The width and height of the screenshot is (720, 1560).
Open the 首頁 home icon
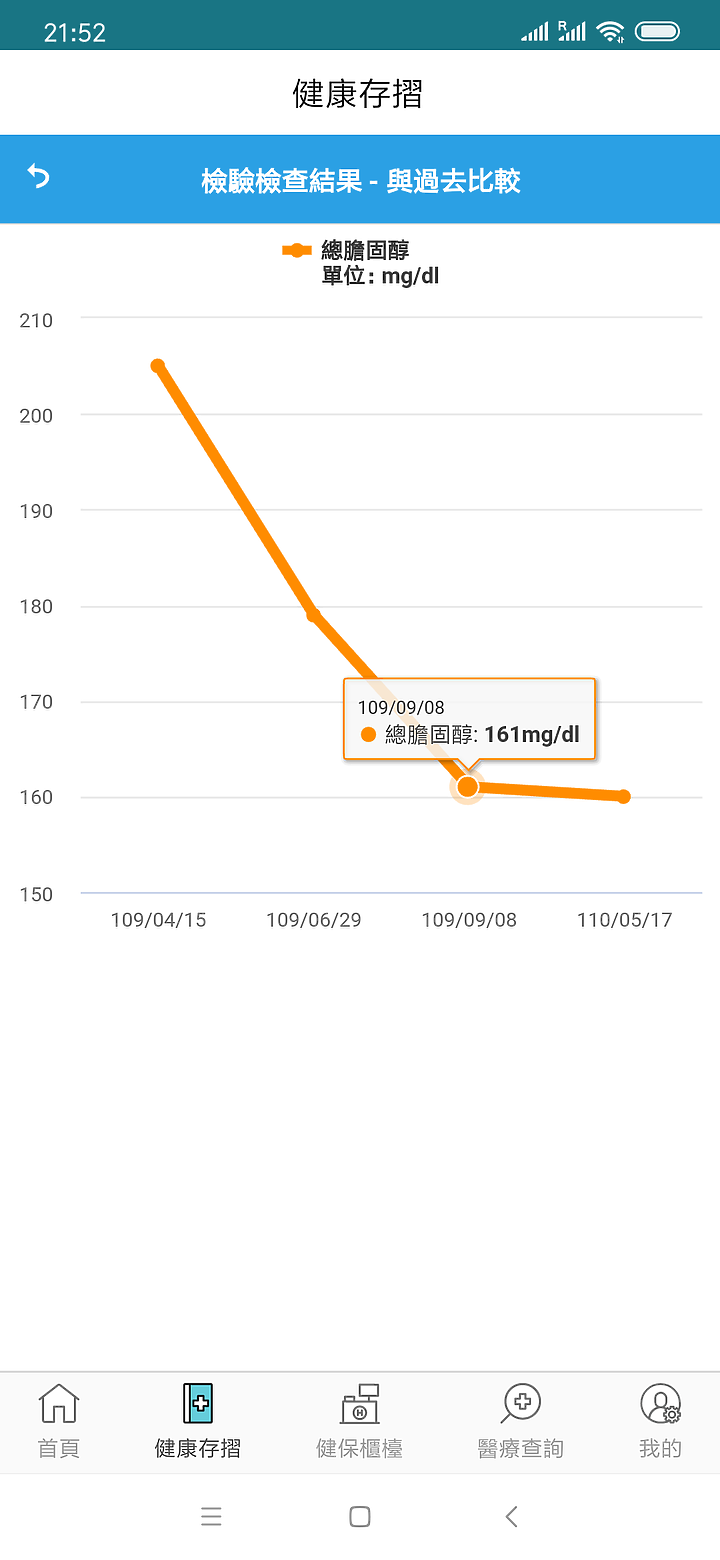(x=59, y=1403)
